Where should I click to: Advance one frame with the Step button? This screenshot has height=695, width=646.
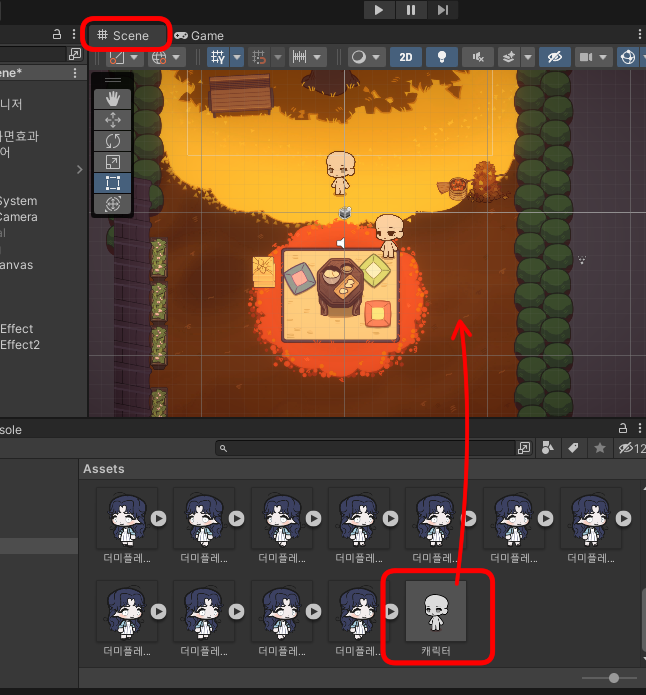point(442,10)
